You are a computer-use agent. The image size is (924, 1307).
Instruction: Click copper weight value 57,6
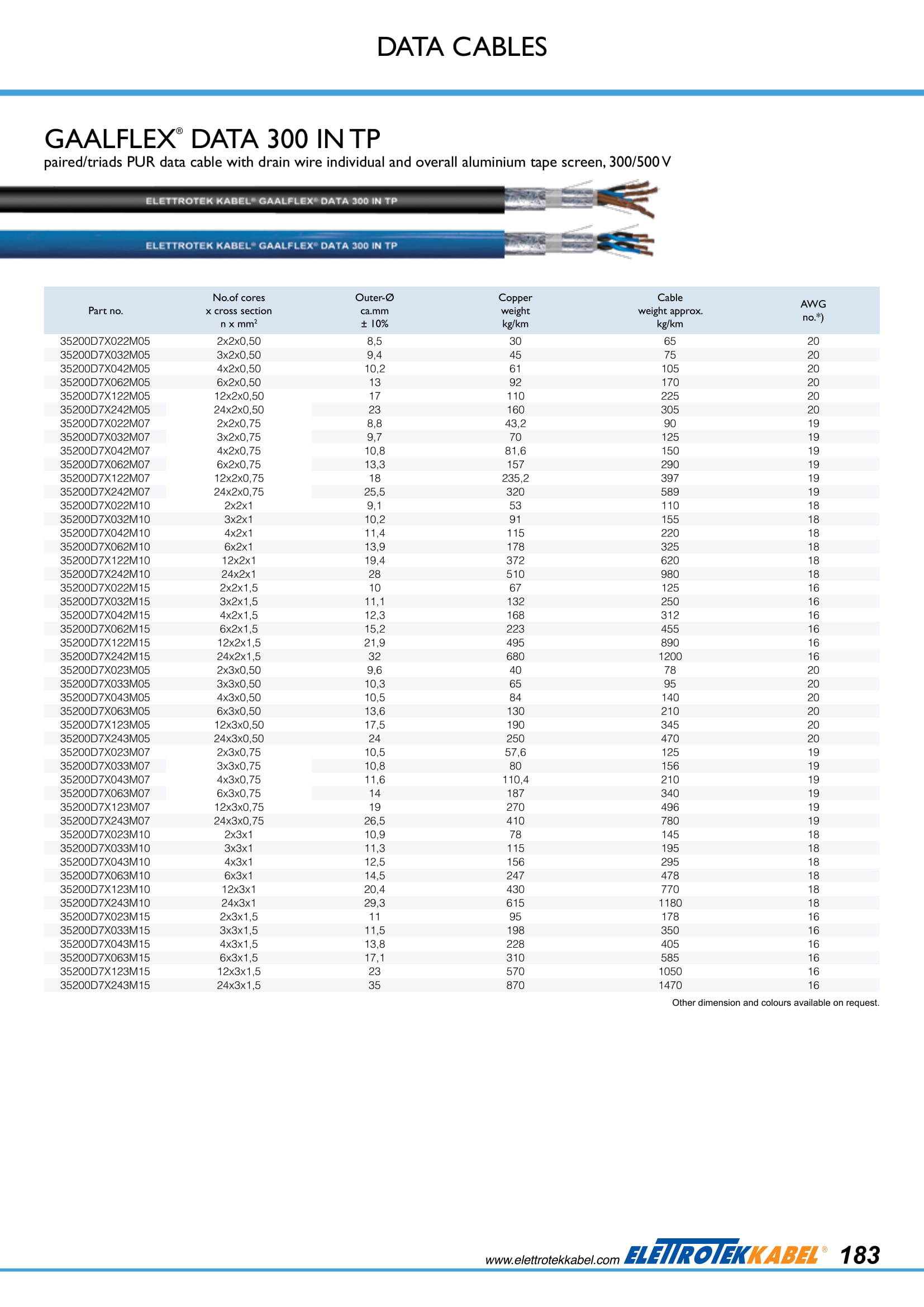click(x=516, y=752)
